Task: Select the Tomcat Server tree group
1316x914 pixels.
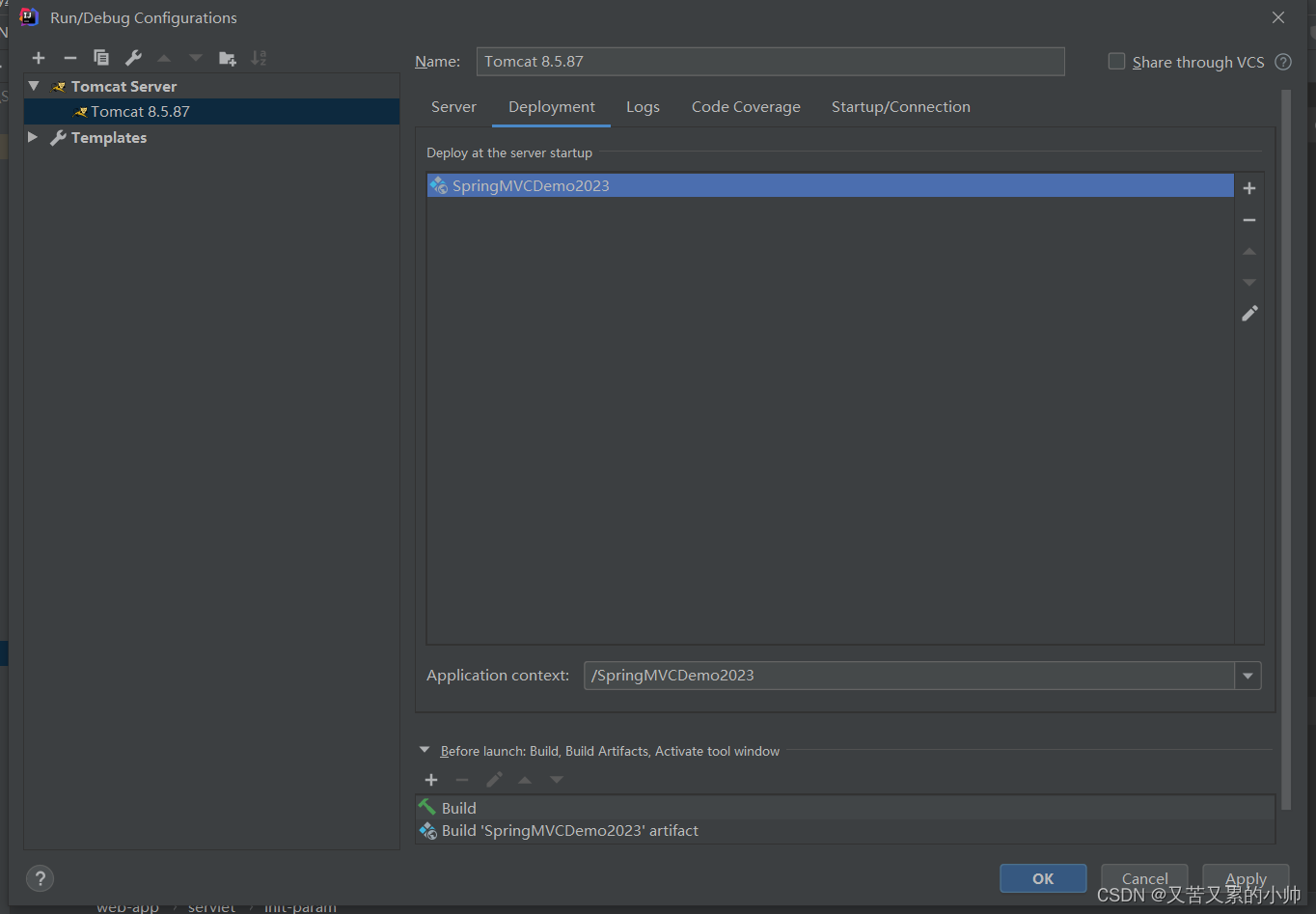Action: tap(211, 87)
